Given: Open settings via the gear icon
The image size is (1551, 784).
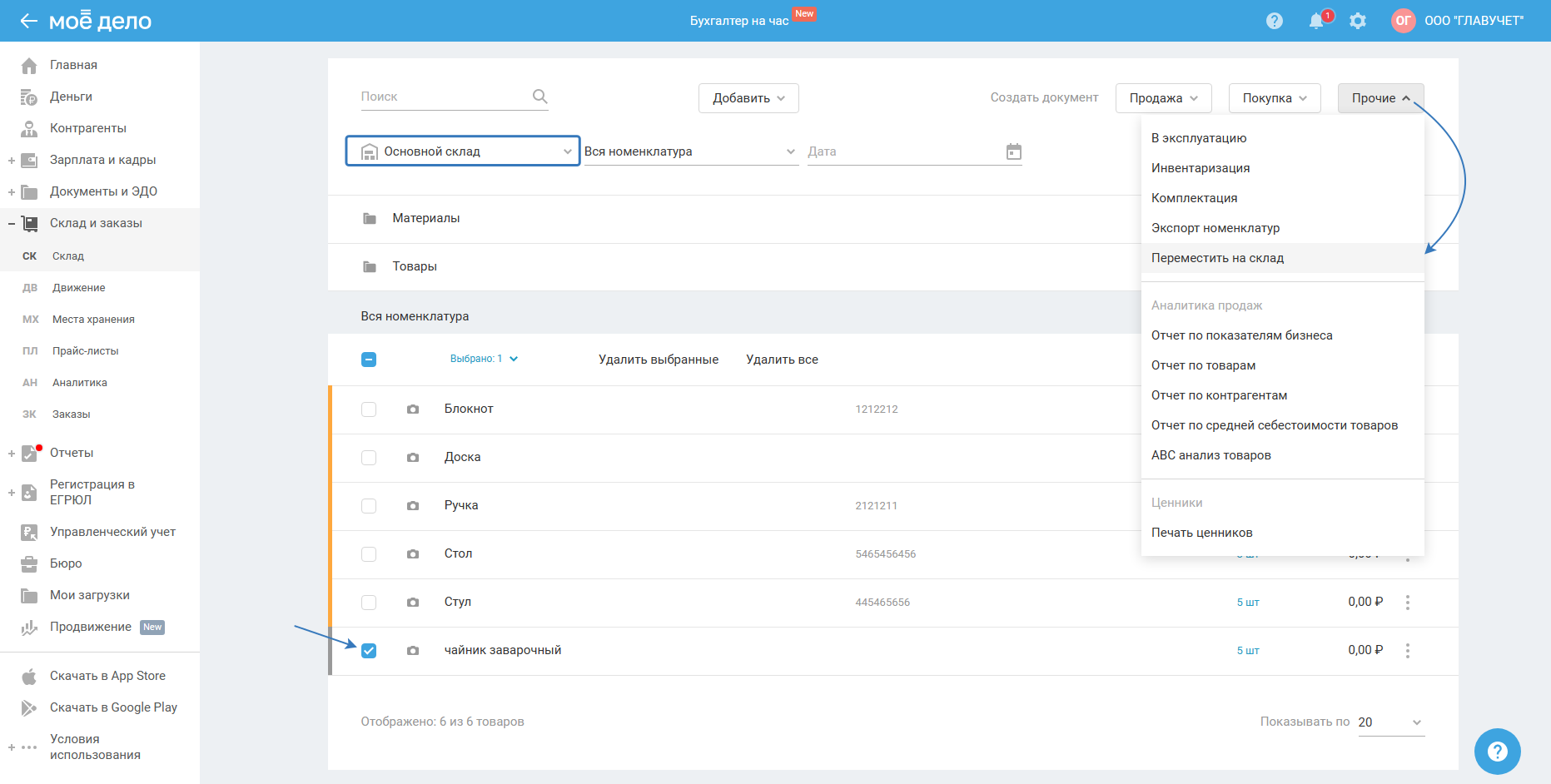Looking at the screenshot, I should pyautogui.click(x=1358, y=21).
